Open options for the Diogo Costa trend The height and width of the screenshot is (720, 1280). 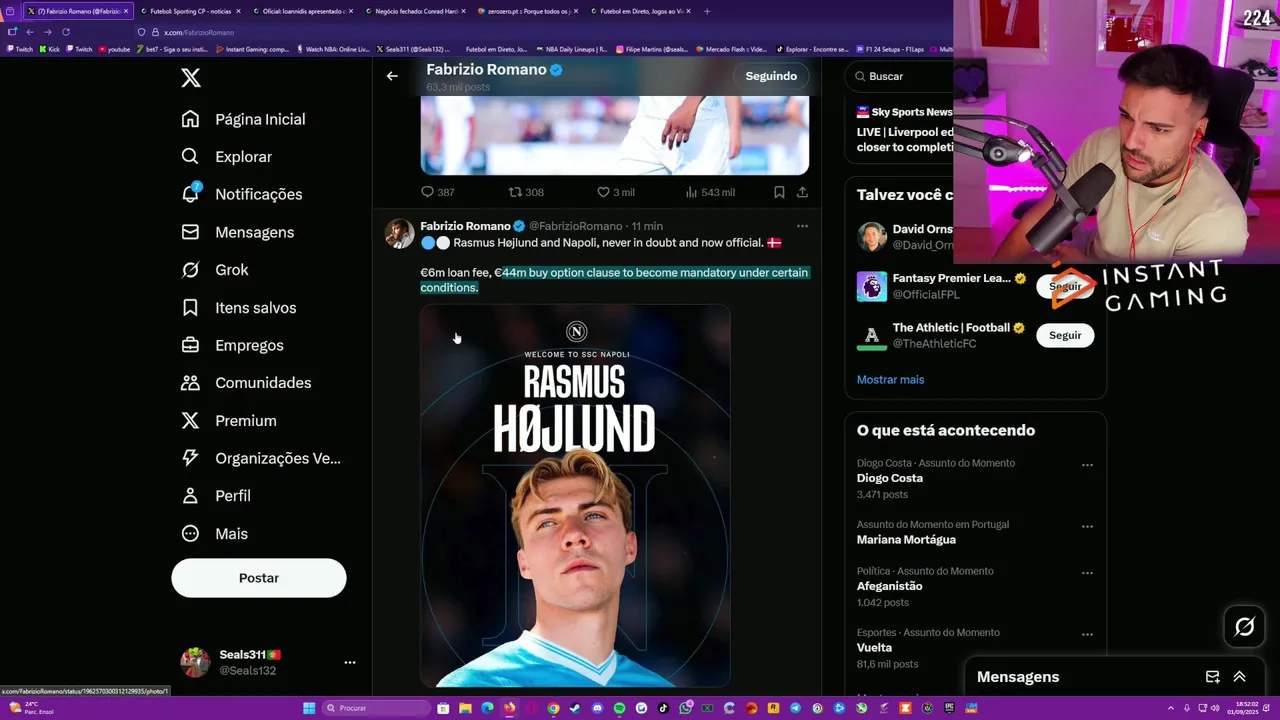pyautogui.click(x=1087, y=465)
